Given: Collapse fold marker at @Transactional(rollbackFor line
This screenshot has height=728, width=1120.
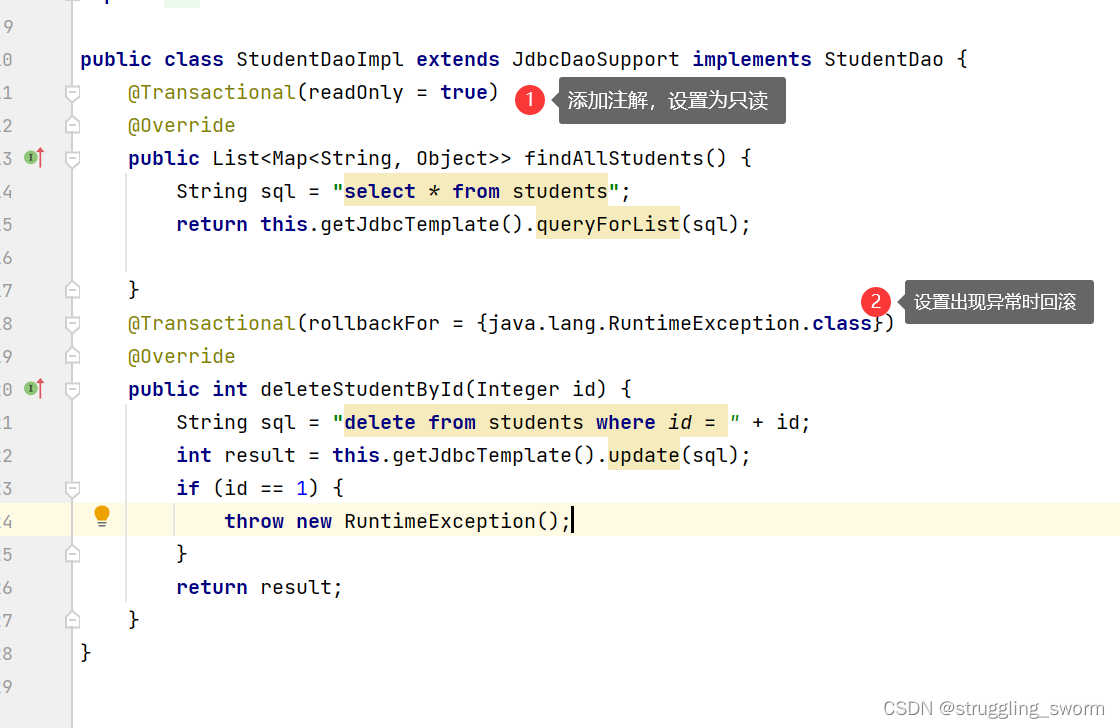Looking at the screenshot, I should pyautogui.click(x=72, y=324).
